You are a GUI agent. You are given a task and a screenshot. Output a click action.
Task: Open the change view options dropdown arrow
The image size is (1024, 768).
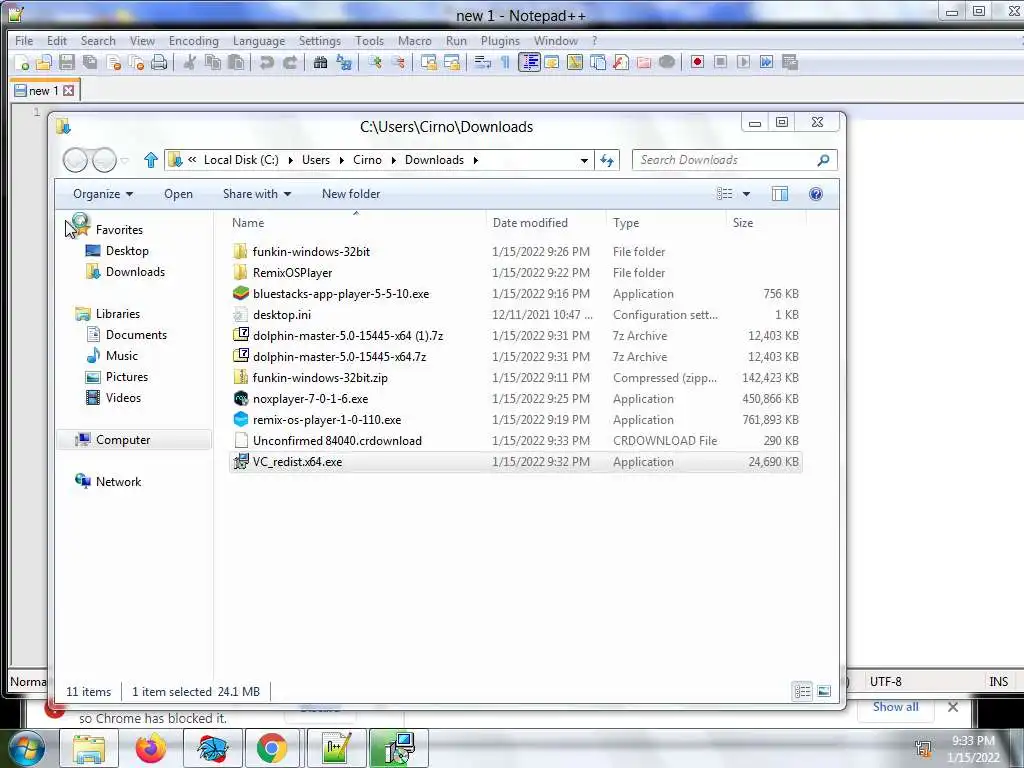pyautogui.click(x=746, y=194)
